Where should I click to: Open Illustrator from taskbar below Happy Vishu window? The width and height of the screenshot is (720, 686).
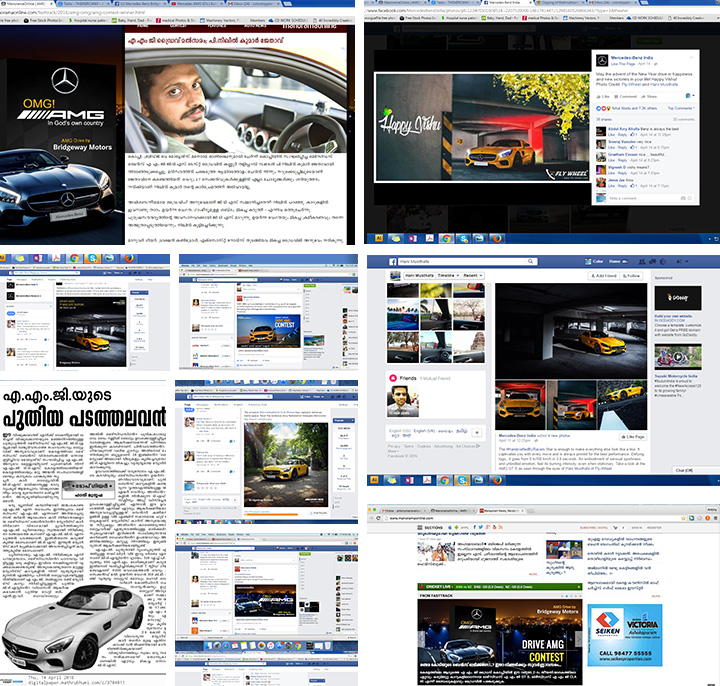379,238
